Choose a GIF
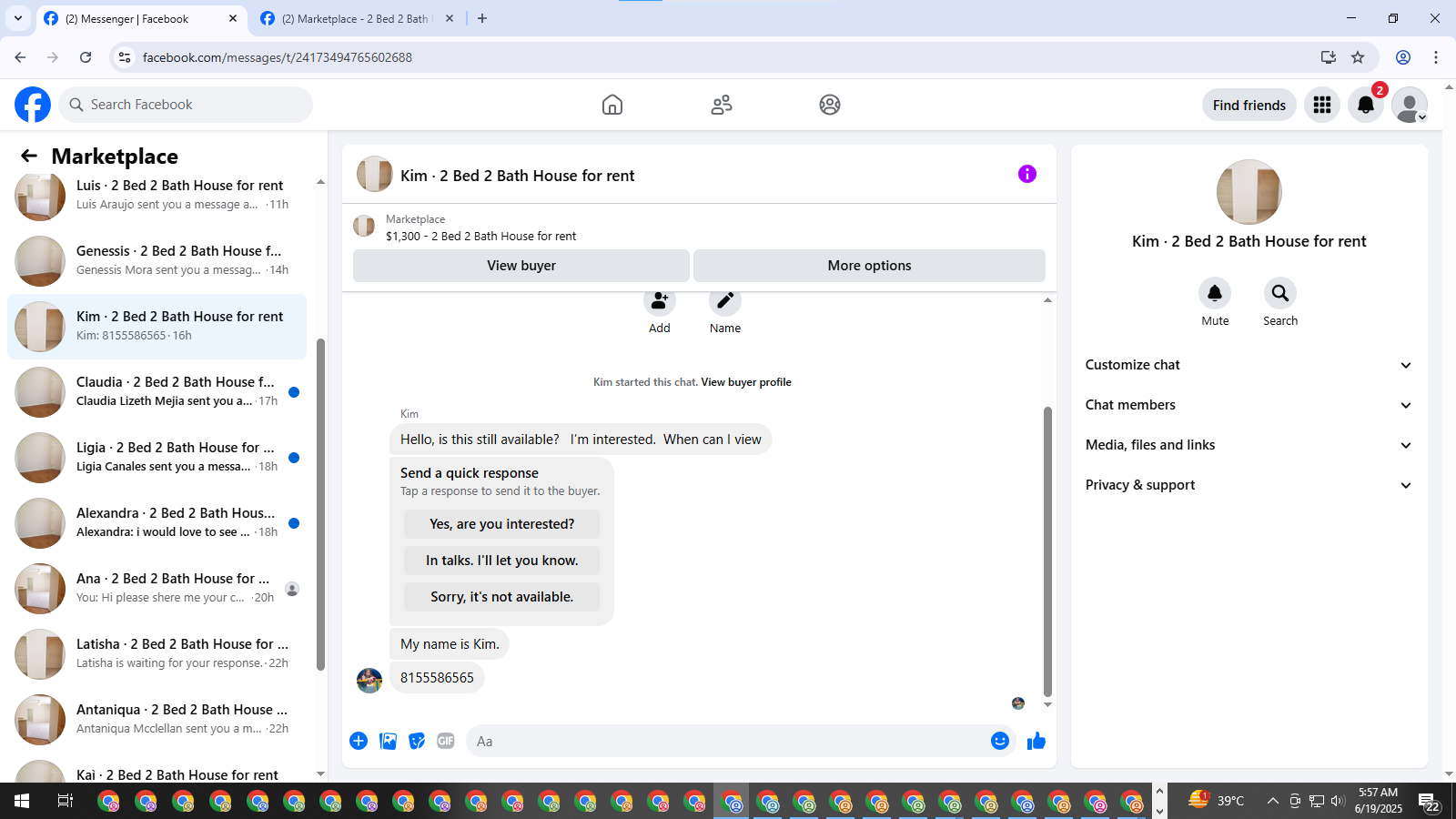 446,741
